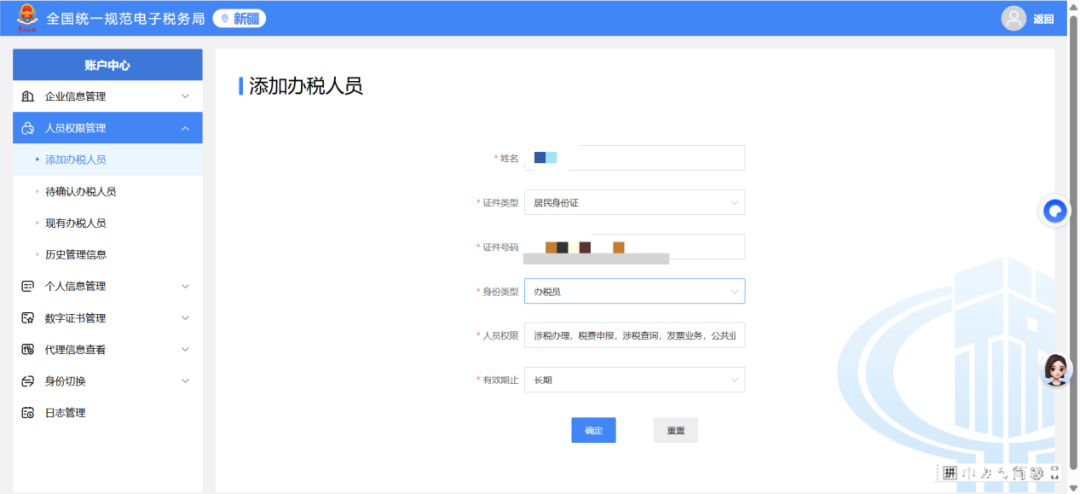This screenshot has width=1080, height=494.
Task: Open the 证件类型 dropdown showing 居民身份证
Action: coord(634,203)
